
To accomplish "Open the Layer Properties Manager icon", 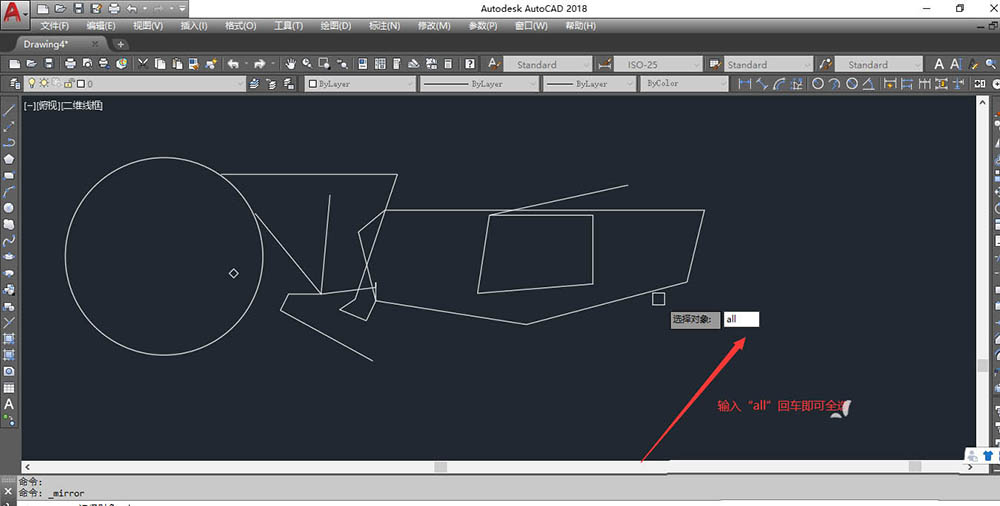I will (x=15, y=84).
